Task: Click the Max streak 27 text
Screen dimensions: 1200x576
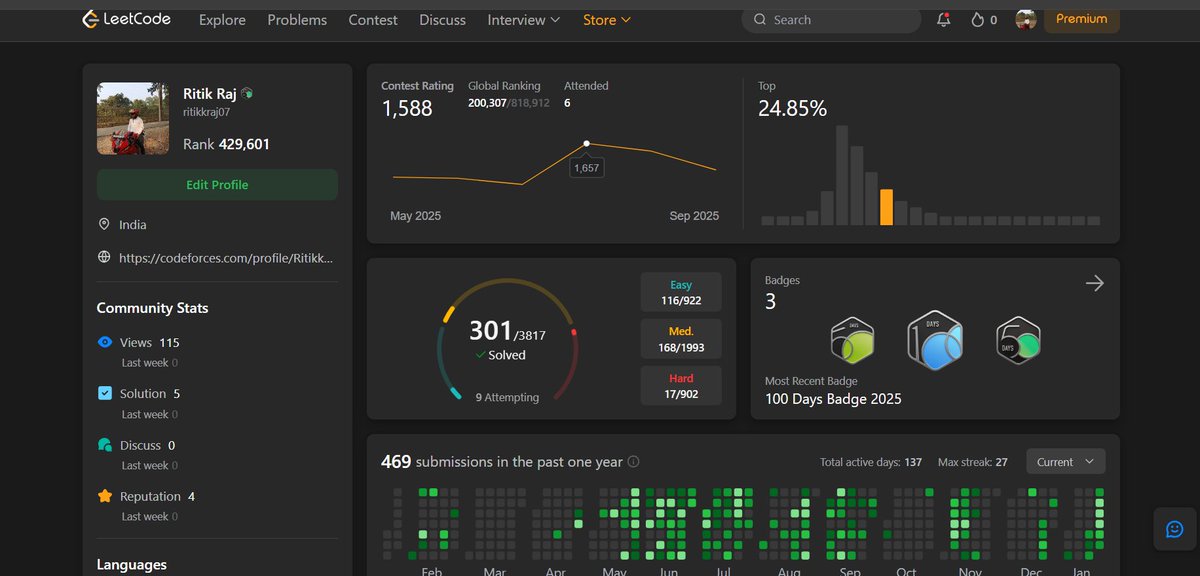Action: 972,462
